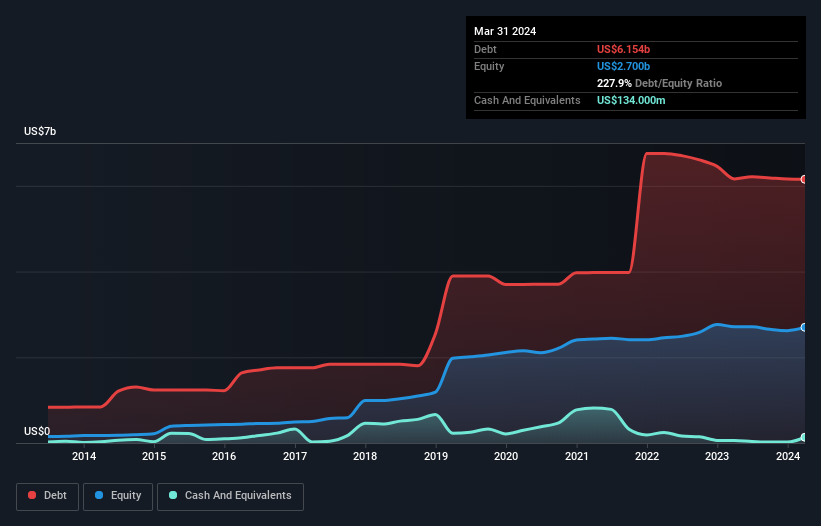Viewport: 821px width, 526px height.
Task: Click the Equity row label in tooltip
Action: [x=489, y=66]
